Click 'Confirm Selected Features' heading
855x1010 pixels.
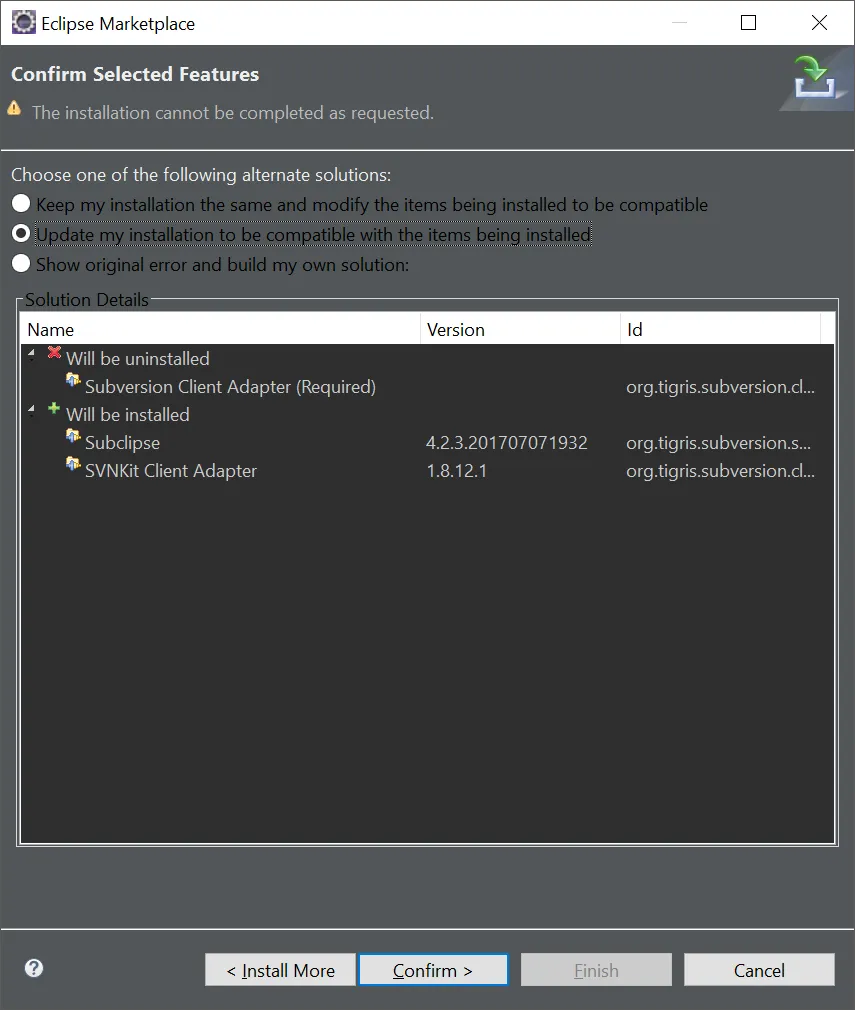(135, 74)
